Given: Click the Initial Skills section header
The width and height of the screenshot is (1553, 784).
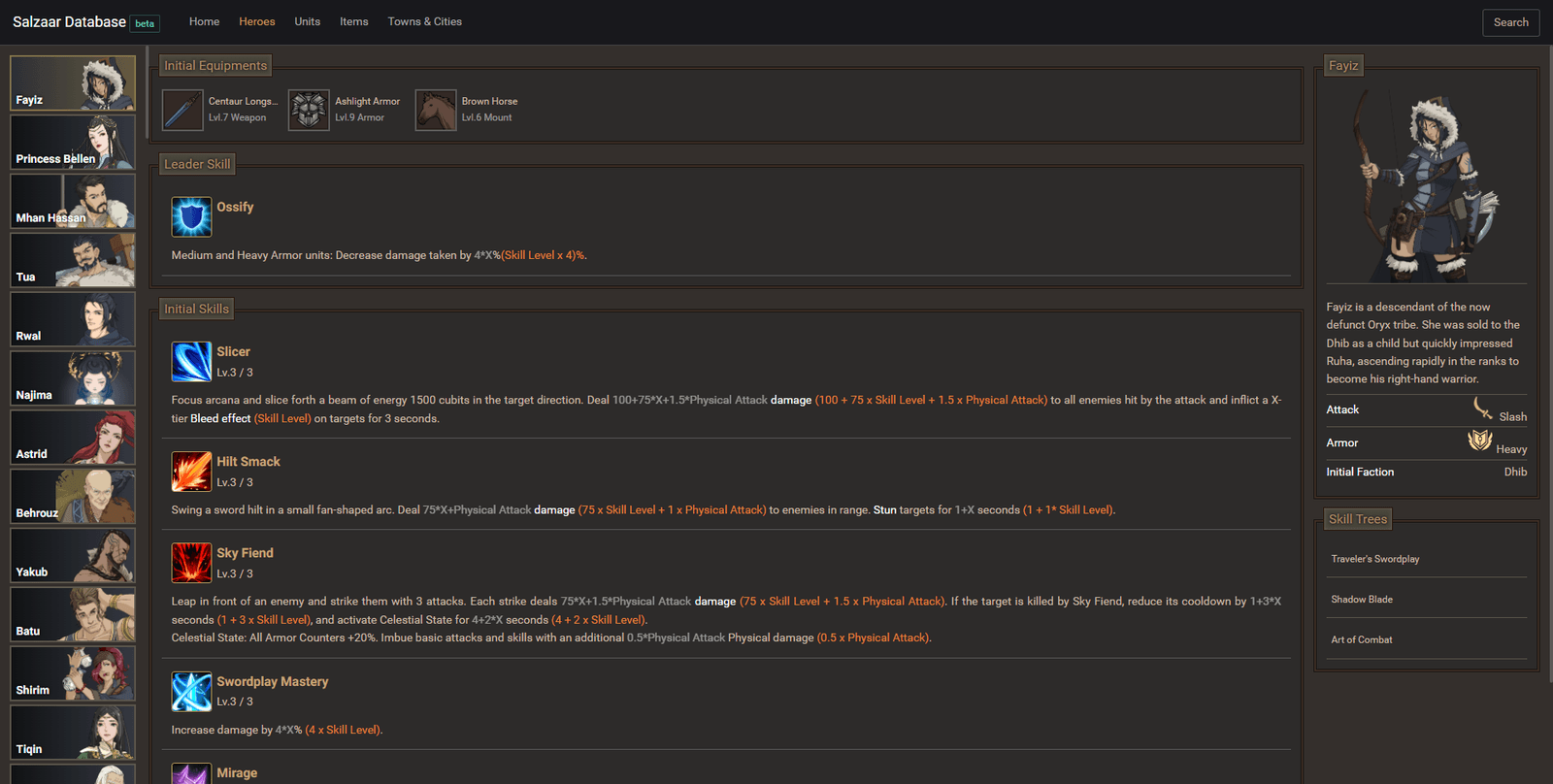Looking at the screenshot, I should click(197, 309).
